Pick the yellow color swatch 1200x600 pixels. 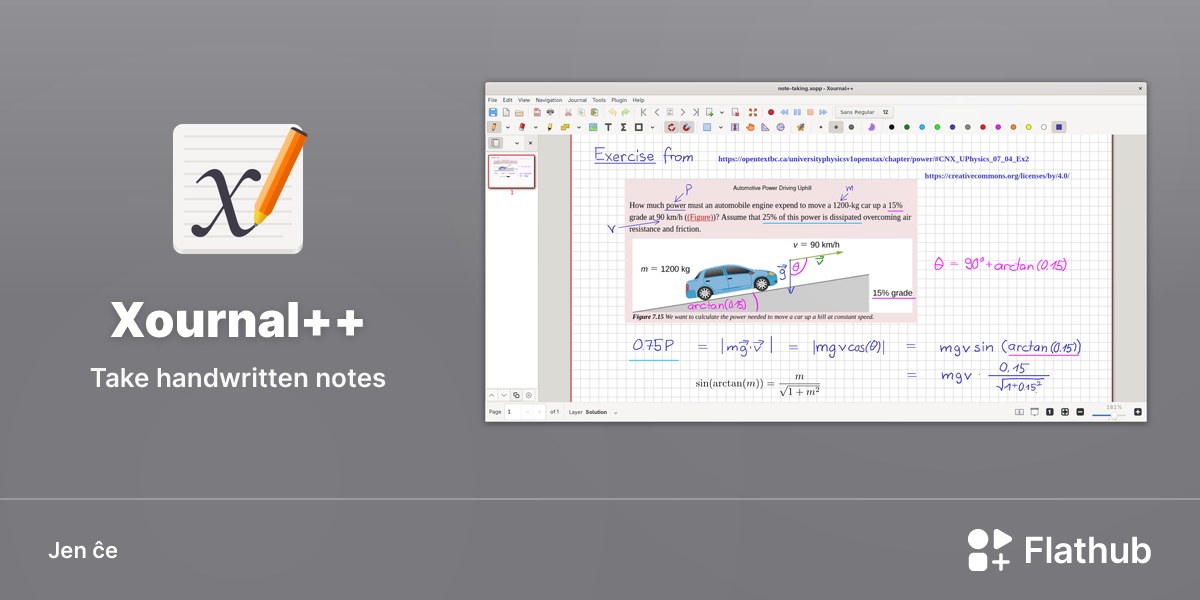[1028, 127]
